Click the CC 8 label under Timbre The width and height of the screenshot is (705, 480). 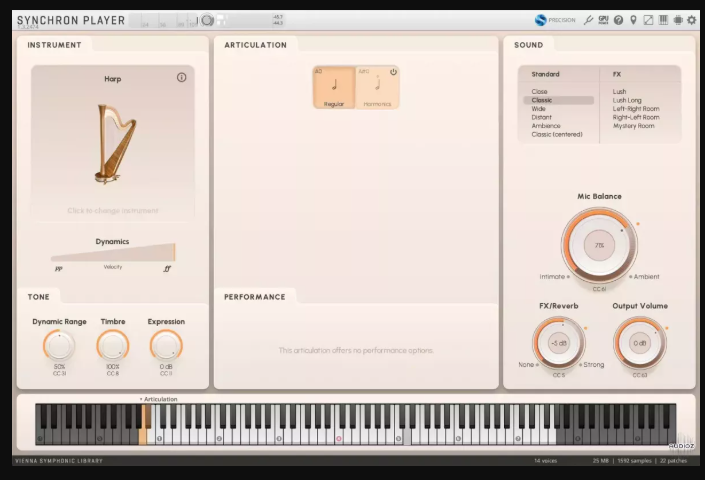coord(112,373)
